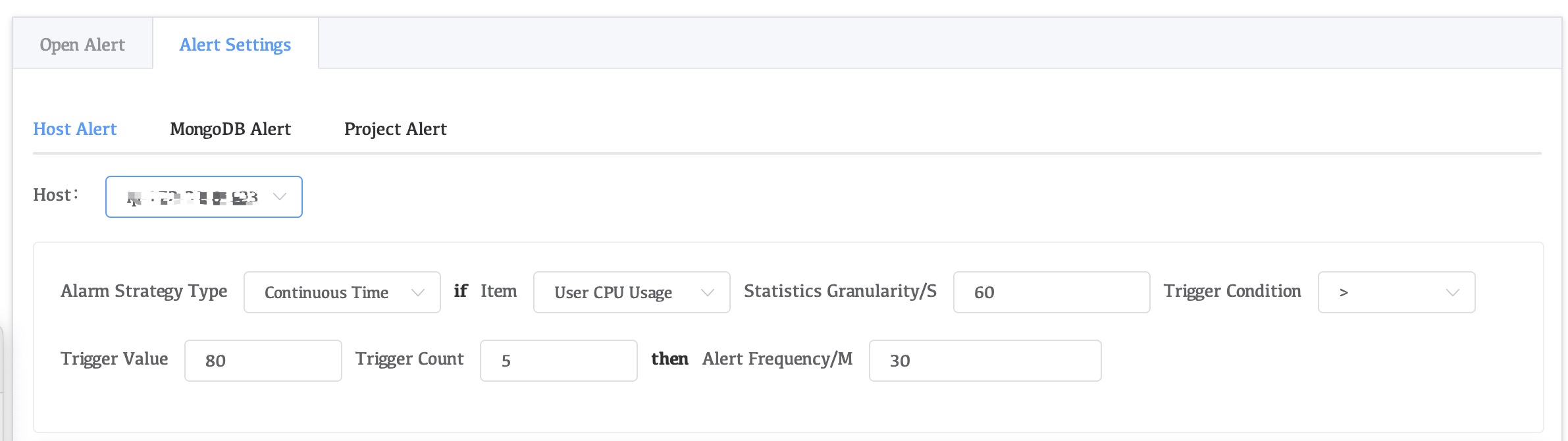Select the Alert Settings tab
The height and width of the screenshot is (441, 1568).
(235, 45)
